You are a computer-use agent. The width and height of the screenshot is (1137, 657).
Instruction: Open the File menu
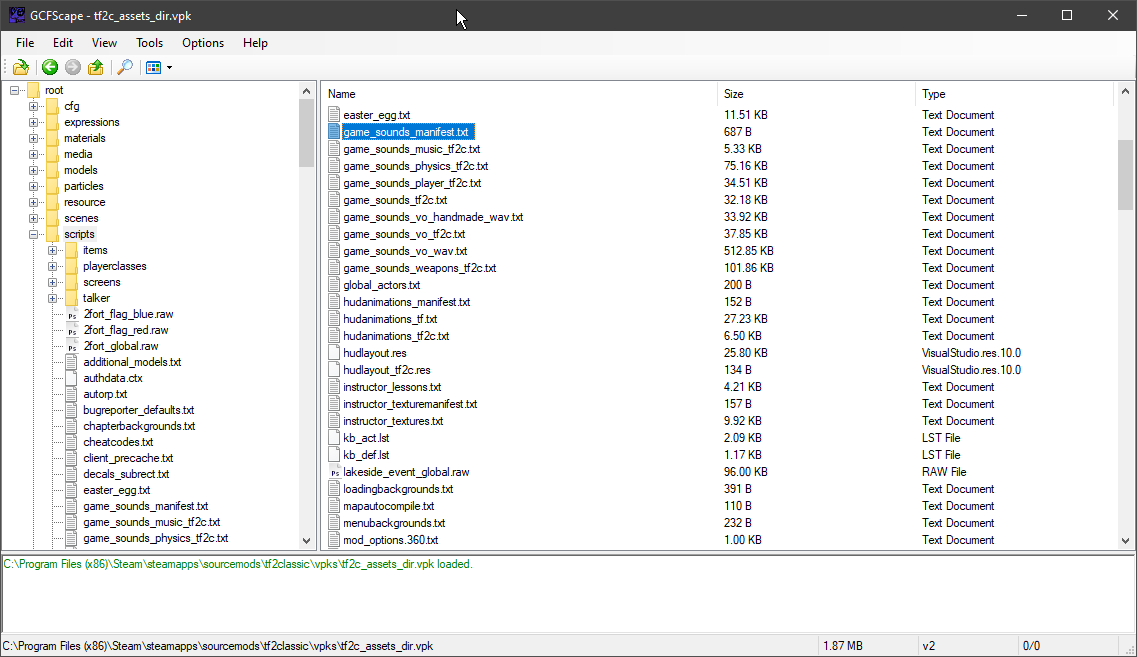click(x=25, y=43)
